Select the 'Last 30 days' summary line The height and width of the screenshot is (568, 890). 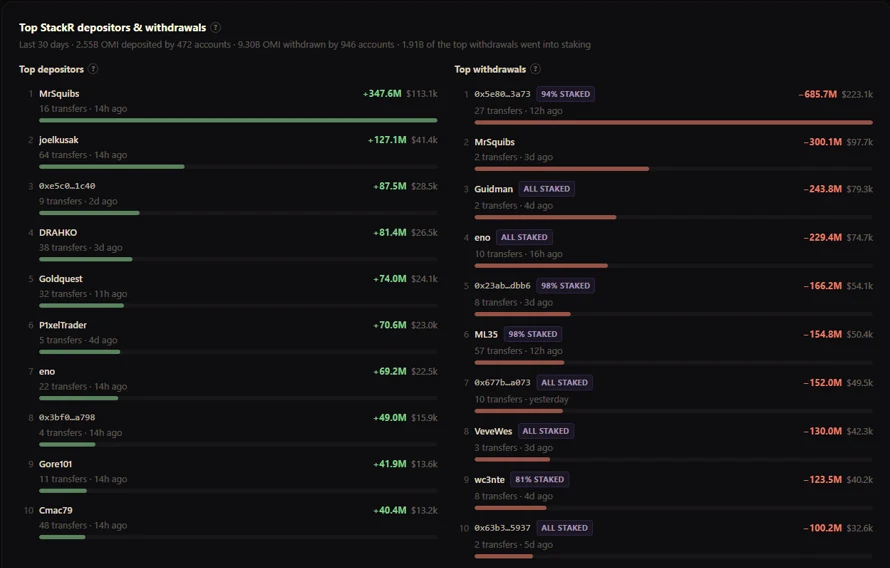coord(305,44)
